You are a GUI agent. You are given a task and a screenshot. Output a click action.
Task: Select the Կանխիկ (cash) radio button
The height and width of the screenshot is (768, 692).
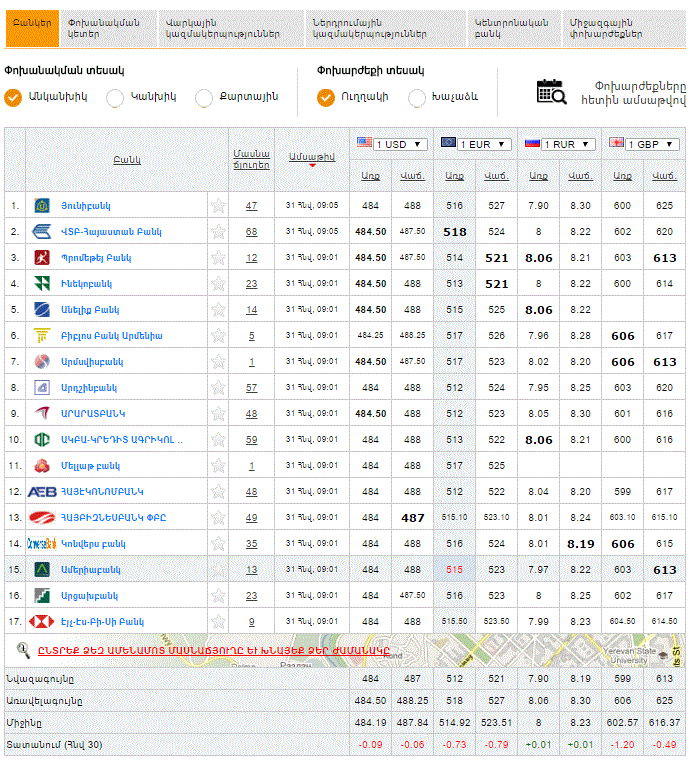tap(115, 98)
